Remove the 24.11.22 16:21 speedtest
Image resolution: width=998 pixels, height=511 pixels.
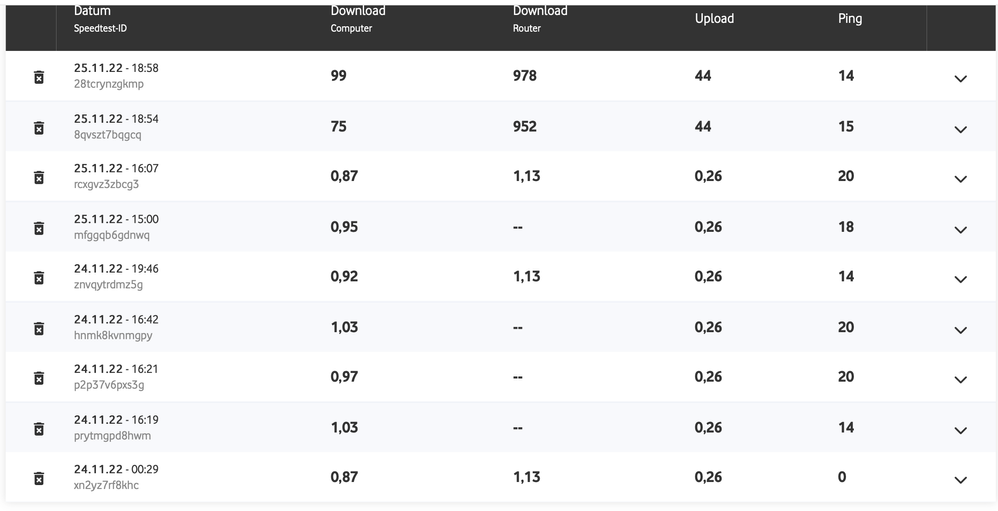(x=39, y=378)
